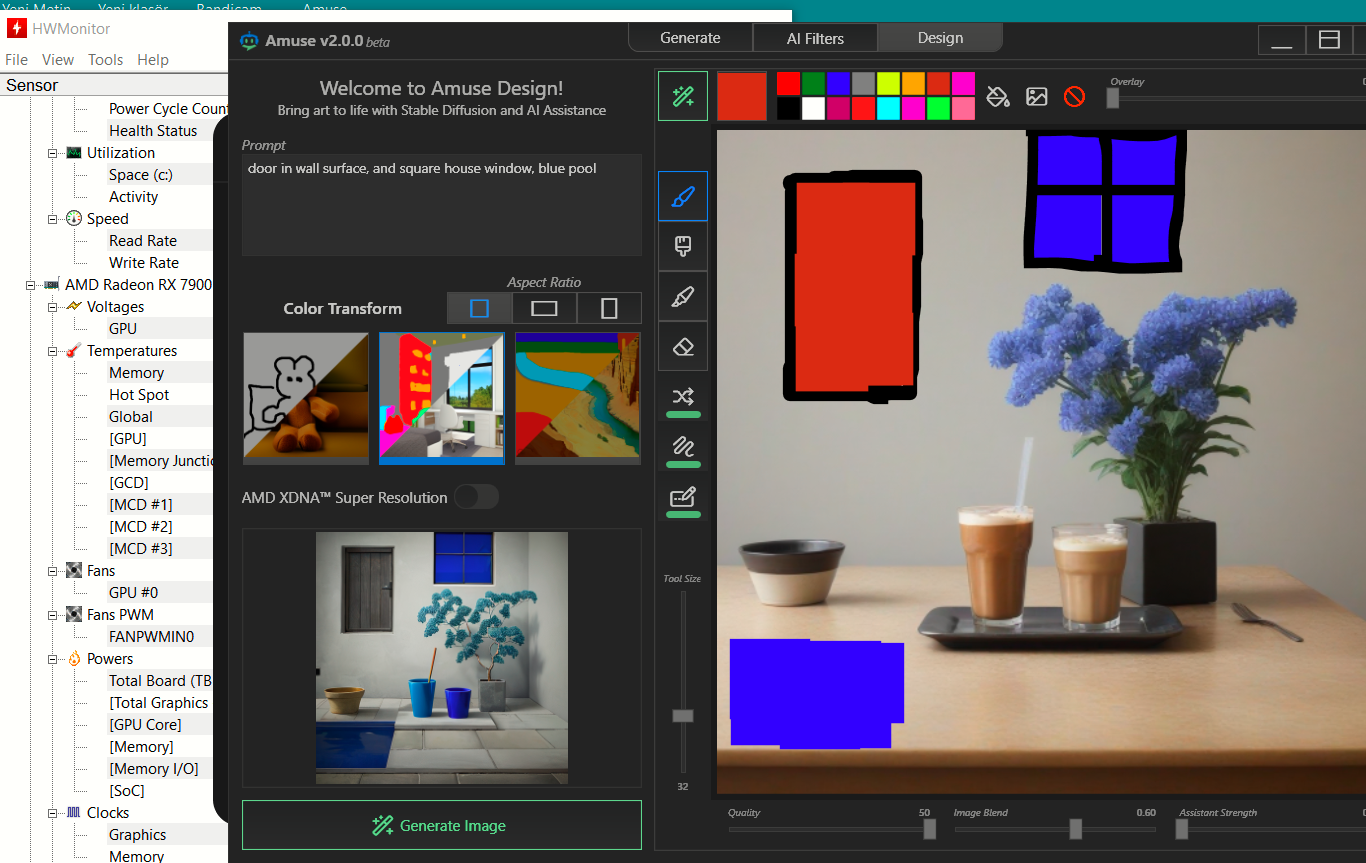Click the Generate Image button
The image size is (1366, 863).
click(x=442, y=825)
